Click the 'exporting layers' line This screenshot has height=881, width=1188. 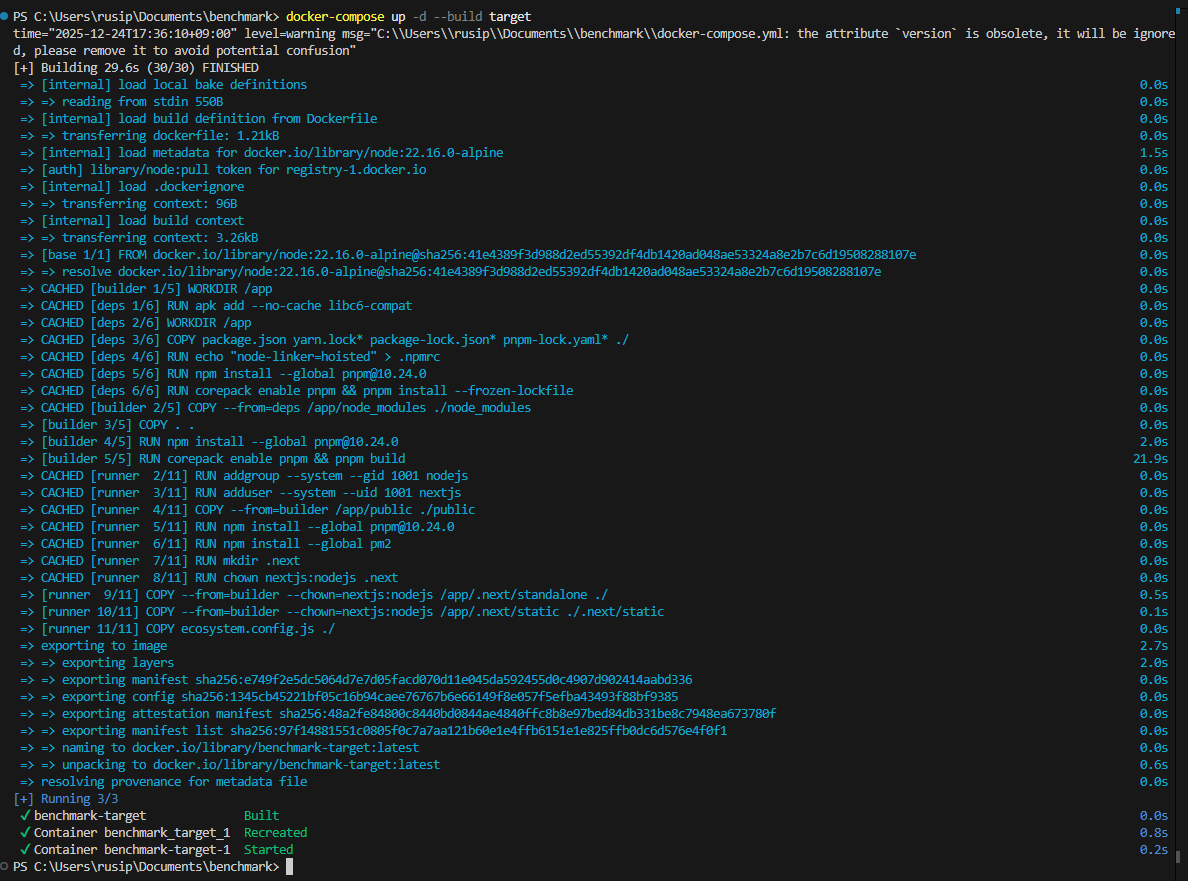click(x=117, y=663)
